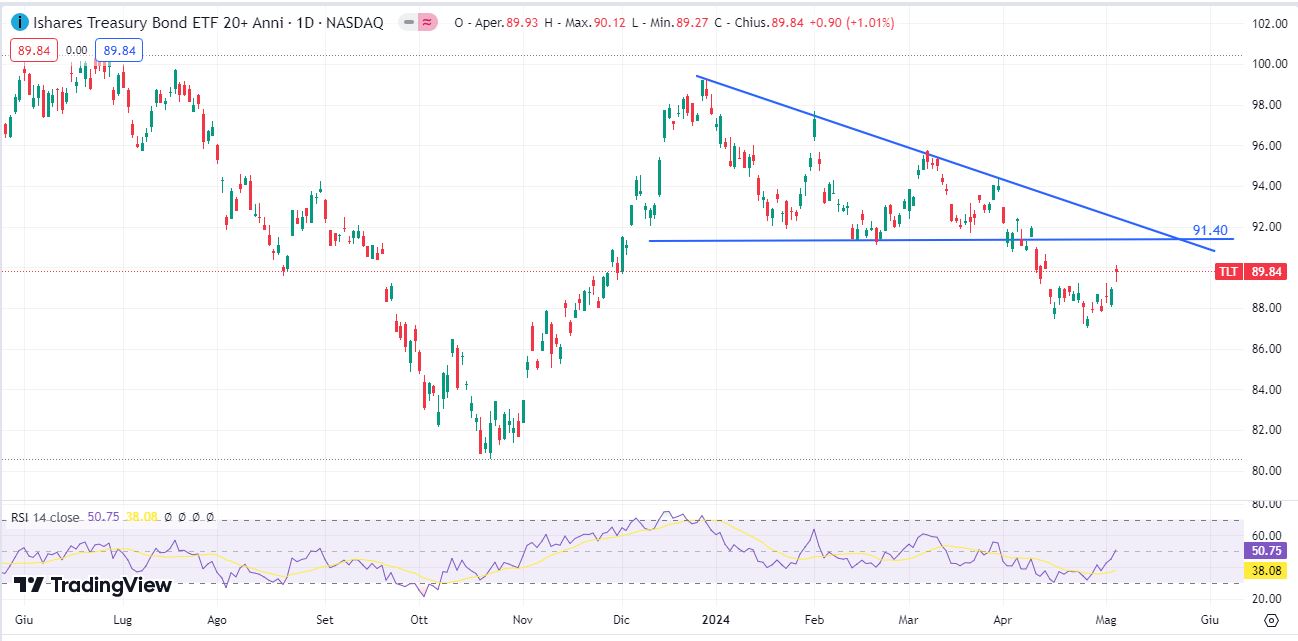Image resolution: width=1298 pixels, height=641 pixels.
Task: Click 88.00 on the price axis
Action: tap(1267, 308)
